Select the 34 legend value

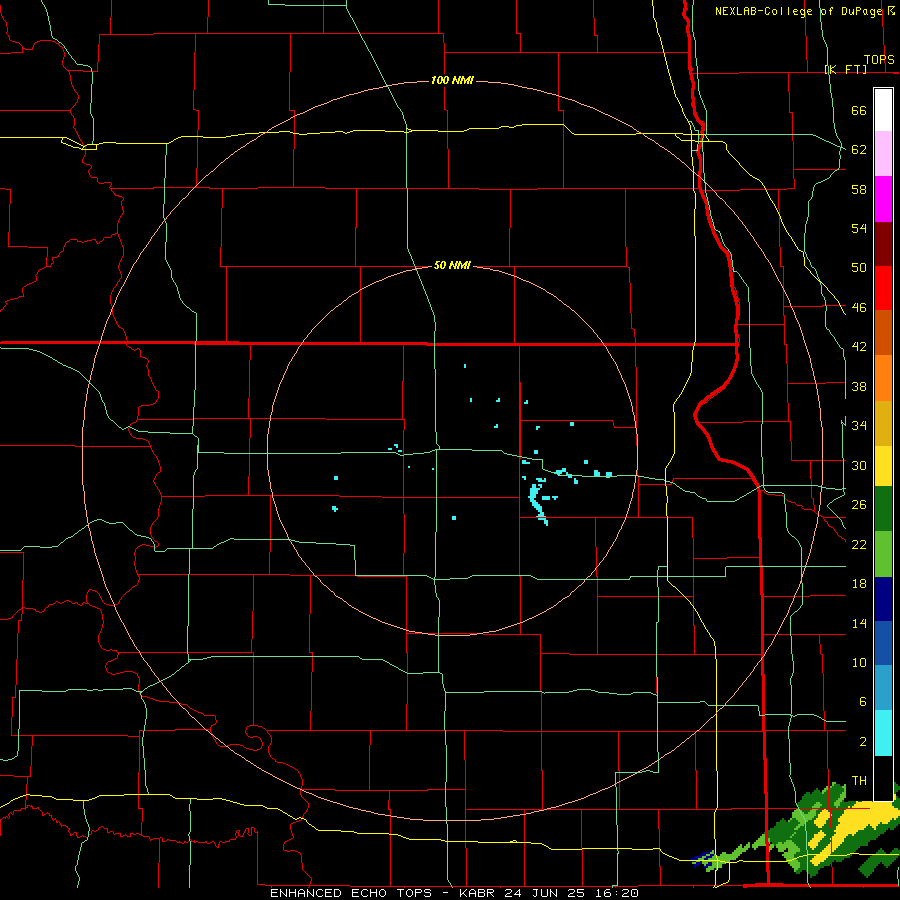tap(859, 426)
